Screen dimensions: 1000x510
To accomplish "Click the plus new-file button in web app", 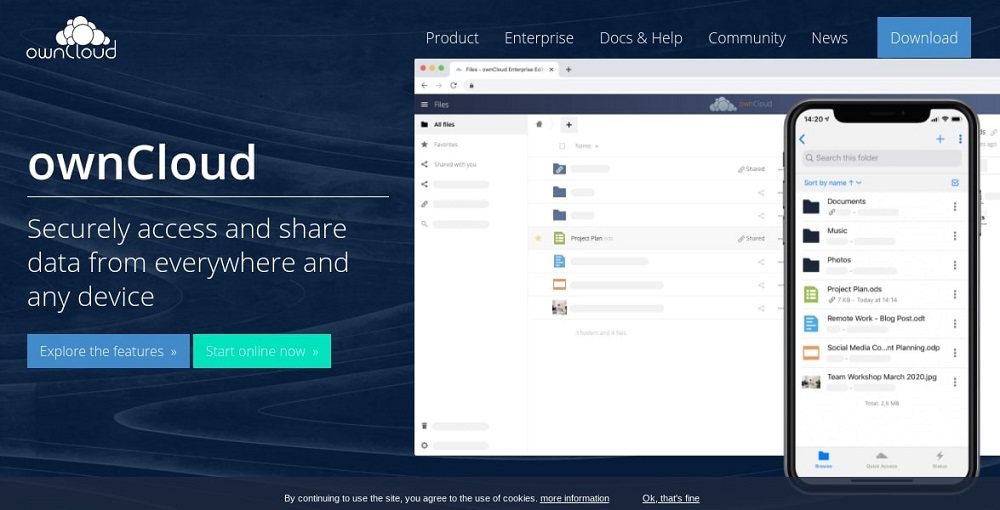I will pos(569,125).
